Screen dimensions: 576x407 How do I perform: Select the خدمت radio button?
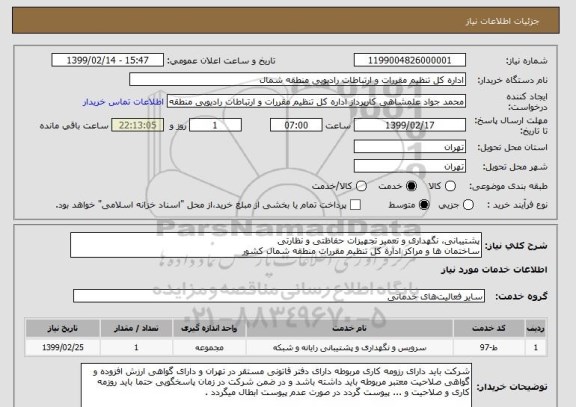[411, 186]
